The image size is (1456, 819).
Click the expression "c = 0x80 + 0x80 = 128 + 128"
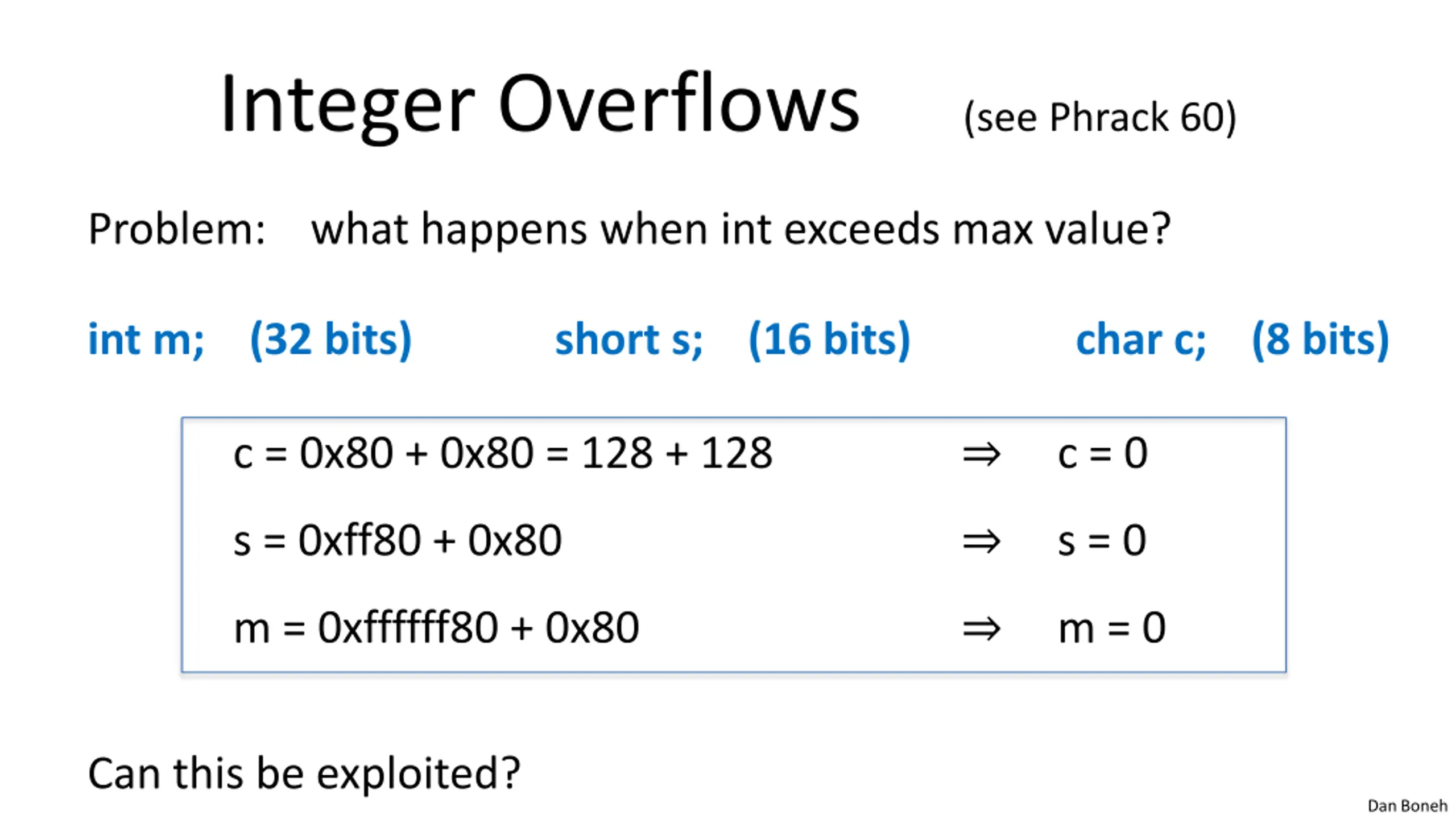pos(503,454)
